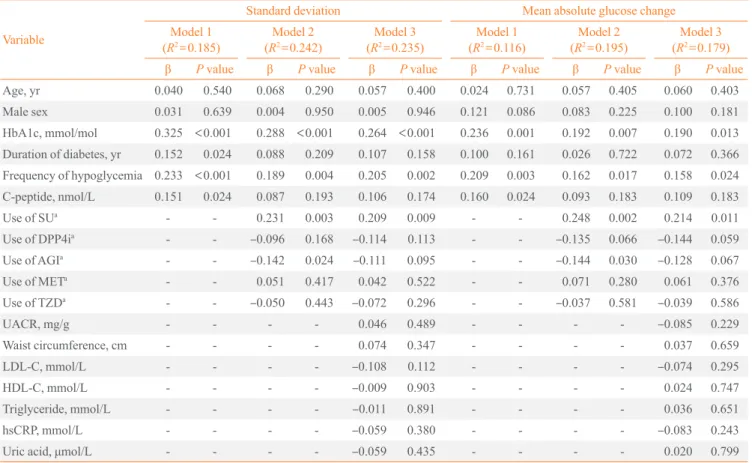Image resolution: width=752 pixels, height=463 pixels.
Task: Click the "Duration of diabetes, yr" label
Action: pyautogui.click(x=62, y=154)
